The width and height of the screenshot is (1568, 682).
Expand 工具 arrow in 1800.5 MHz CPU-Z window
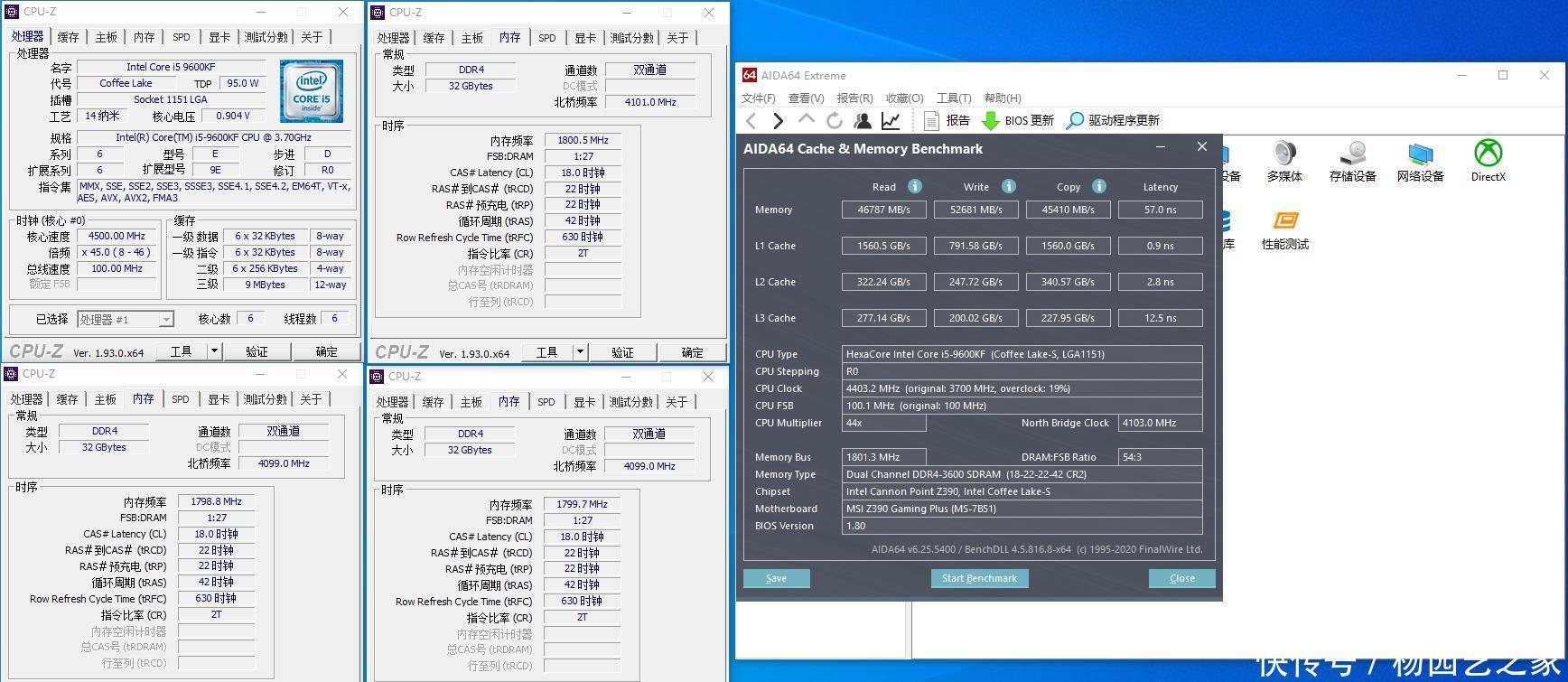point(580,352)
